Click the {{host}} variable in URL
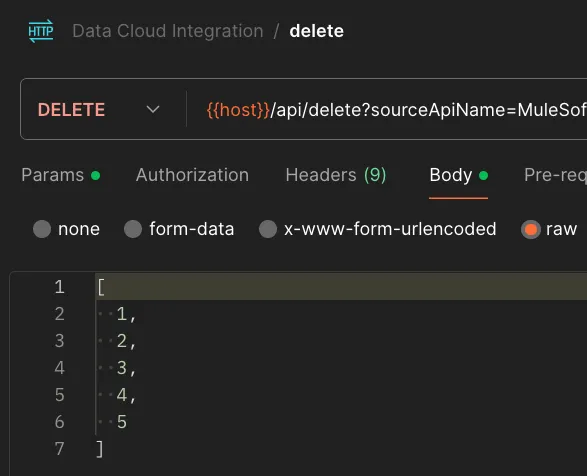Image resolution: width=587 pixels, height=476 pixels. [x=238, y=110]
